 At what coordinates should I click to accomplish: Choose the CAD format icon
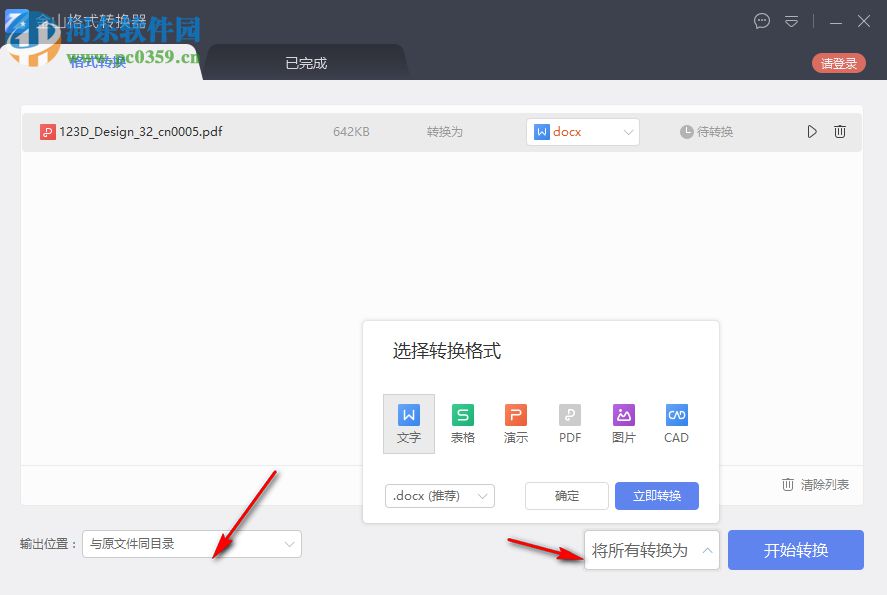677,424
